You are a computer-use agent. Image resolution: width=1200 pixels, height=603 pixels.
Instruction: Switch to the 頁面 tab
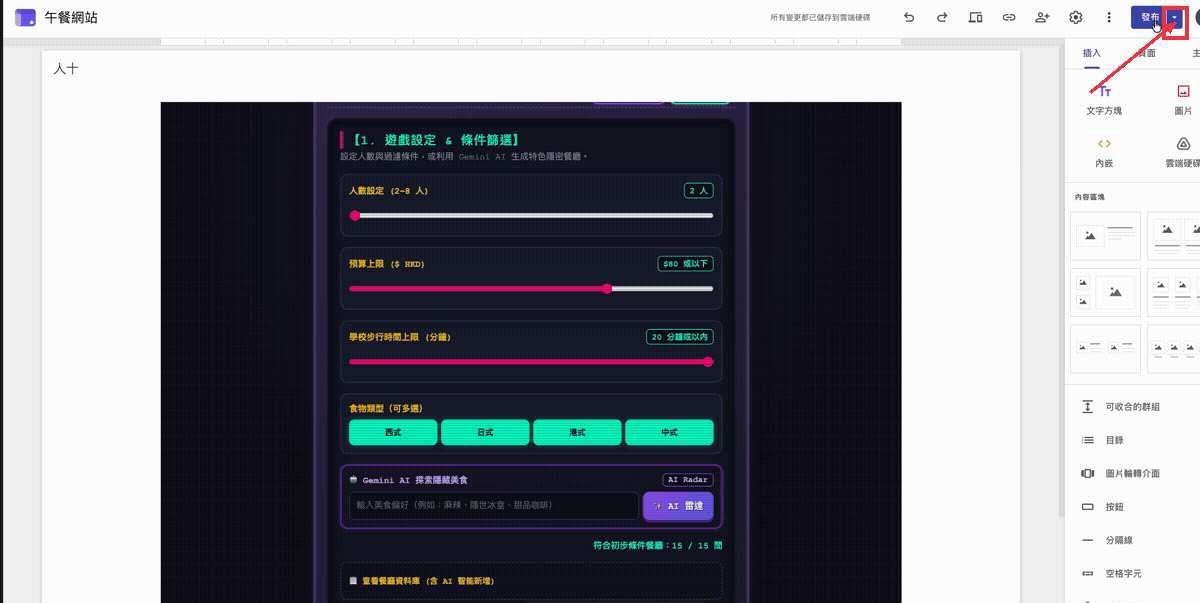pos(1146,53)
